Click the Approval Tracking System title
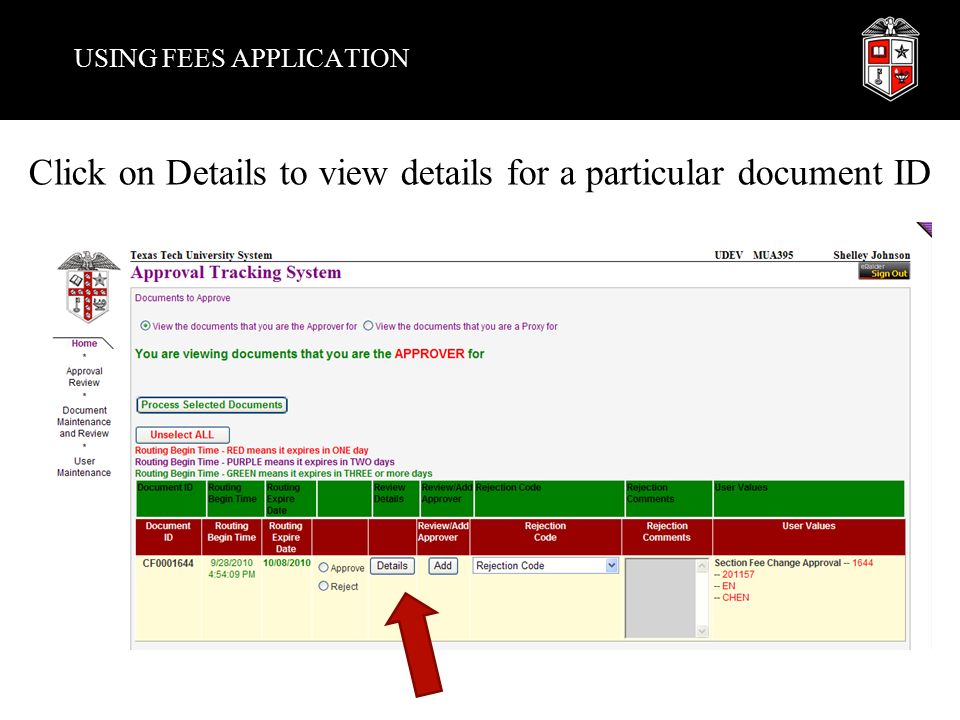The height and width of the screenshot is (720, 960). 236,272
